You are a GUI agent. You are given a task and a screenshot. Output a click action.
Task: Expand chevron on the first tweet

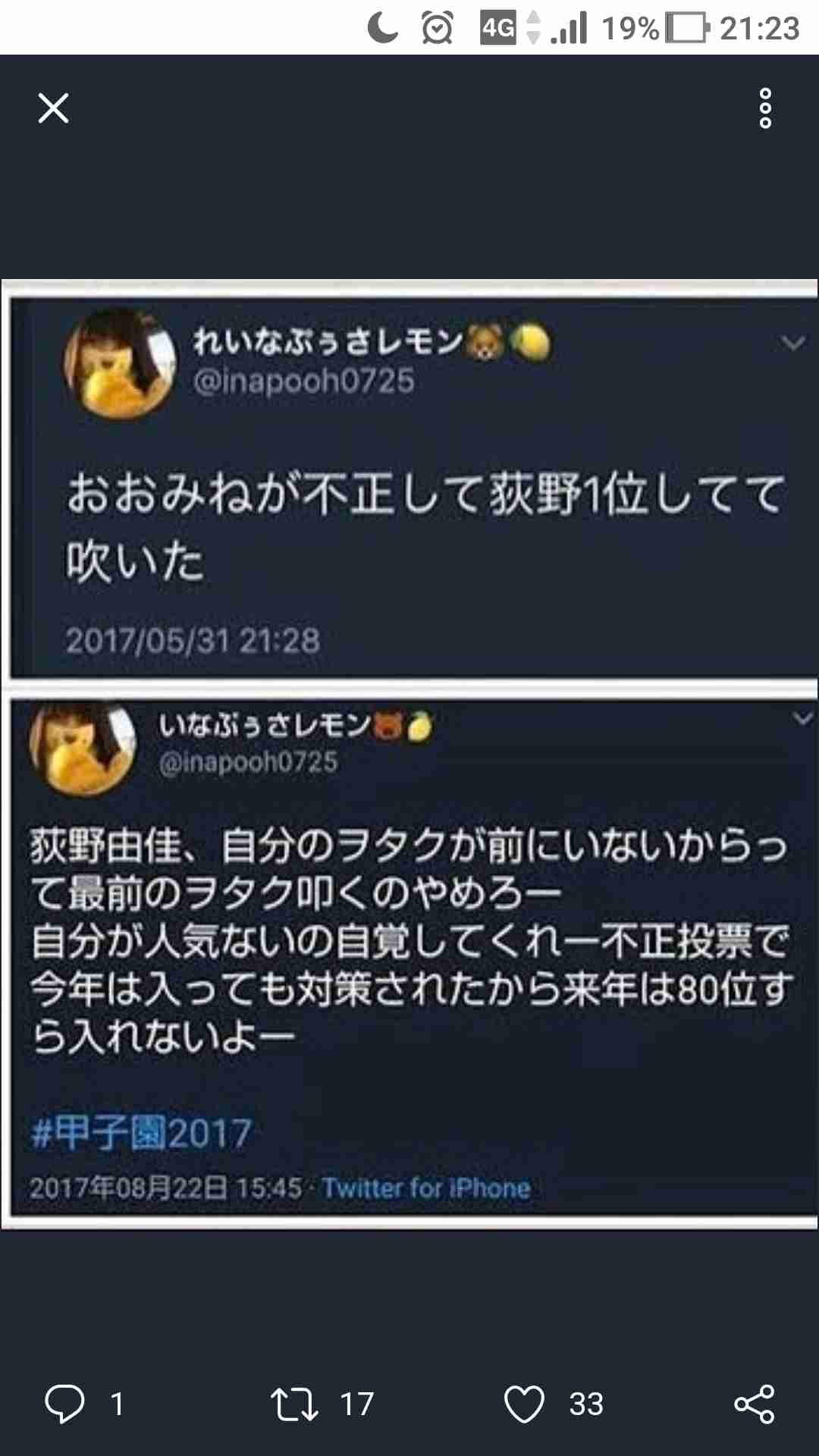[x=793, y=344]
